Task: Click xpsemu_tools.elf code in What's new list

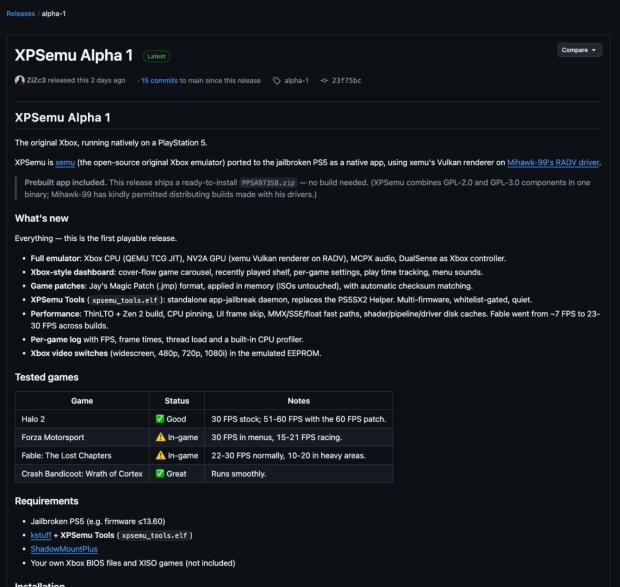Action: click(125, 300)
